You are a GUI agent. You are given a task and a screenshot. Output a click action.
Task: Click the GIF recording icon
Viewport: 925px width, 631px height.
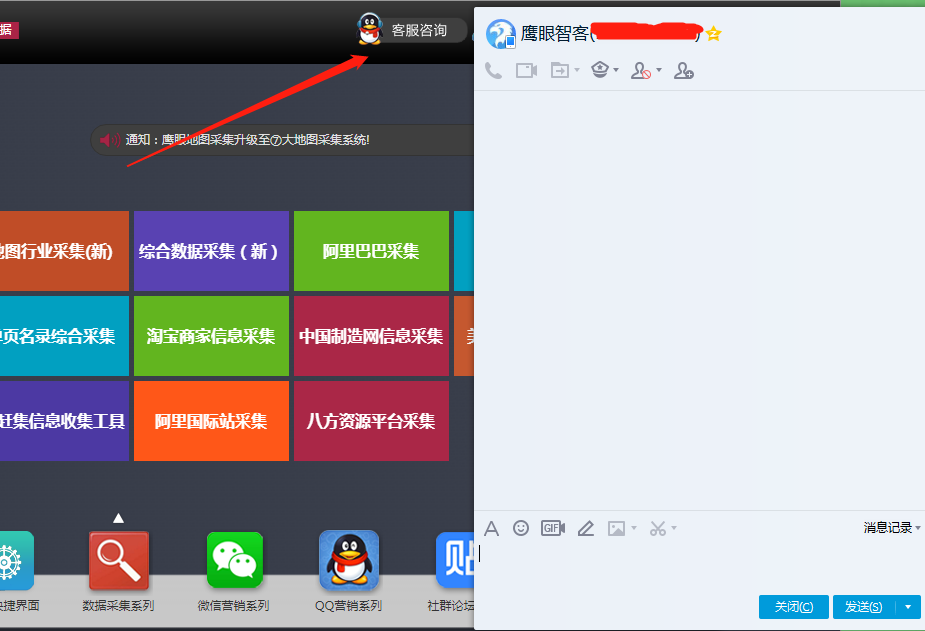[x=553, y=528]
